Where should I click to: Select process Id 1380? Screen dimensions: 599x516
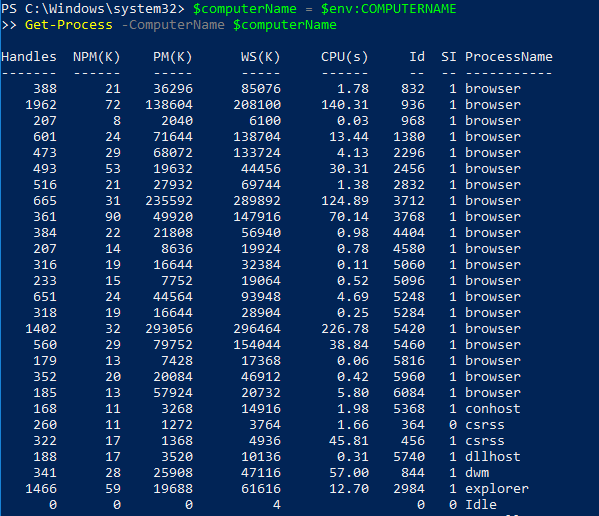pyautogui.click(x=409, y=137)
